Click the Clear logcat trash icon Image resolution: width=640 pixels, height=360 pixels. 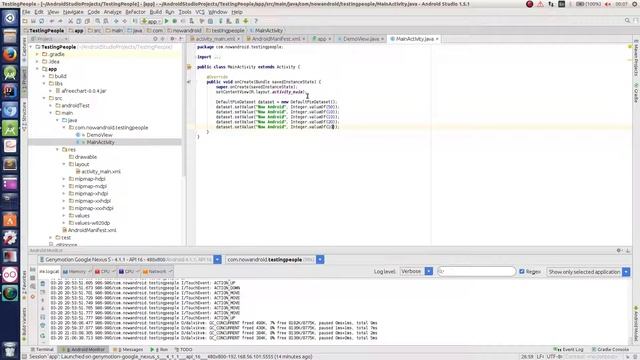click(43, 284)
